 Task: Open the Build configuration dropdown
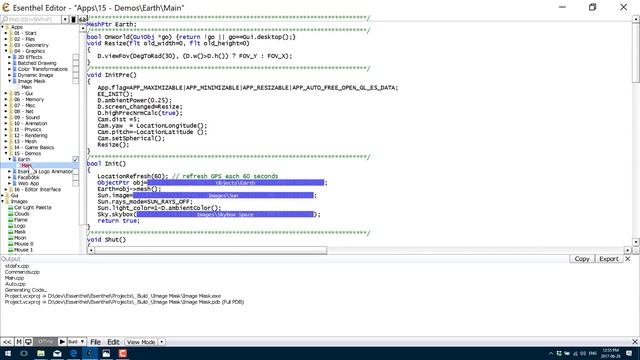pos(76,342)
